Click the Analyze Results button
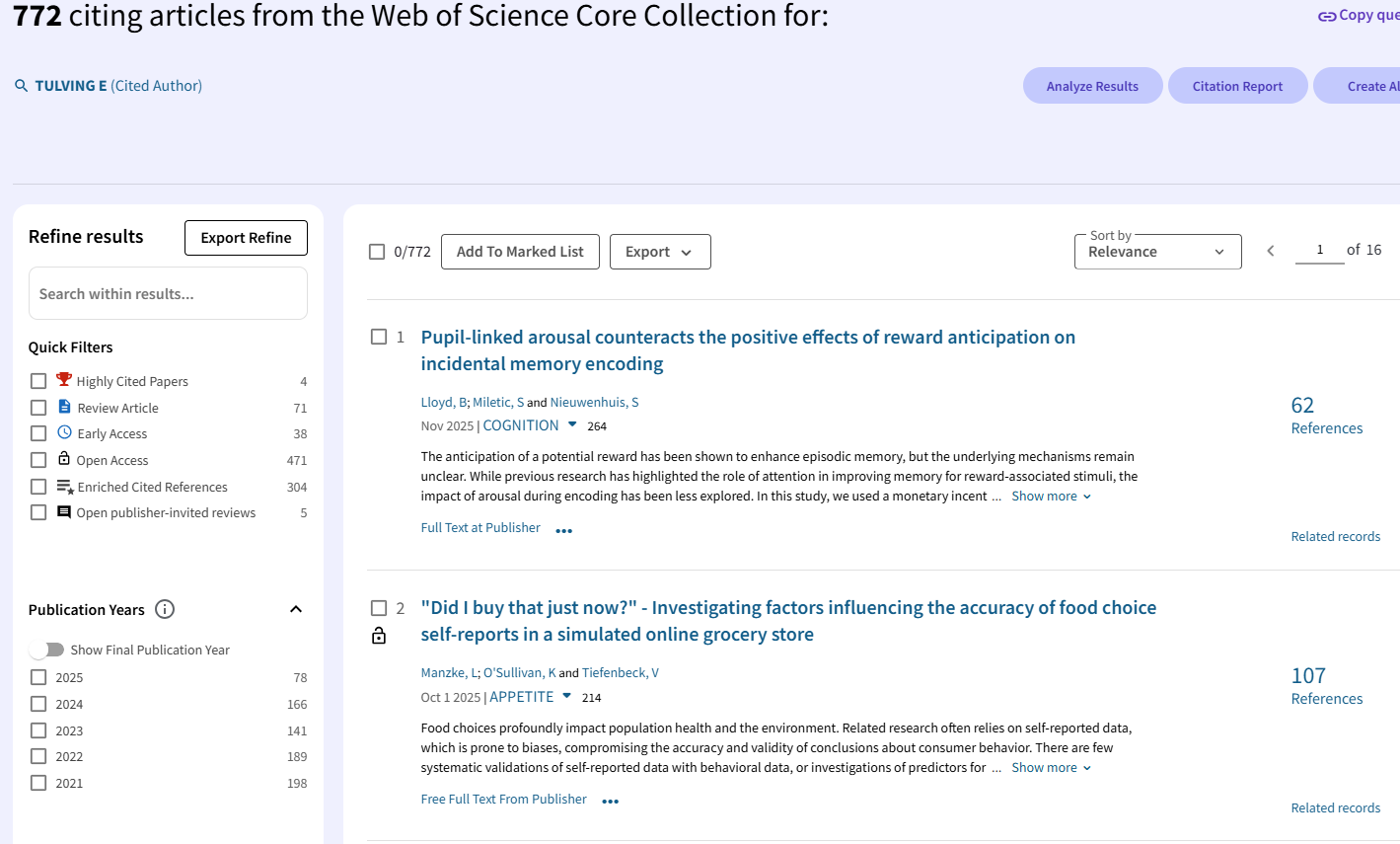Image resolution: width=1400 pixels, height=844 pixels. [1092, 86]
